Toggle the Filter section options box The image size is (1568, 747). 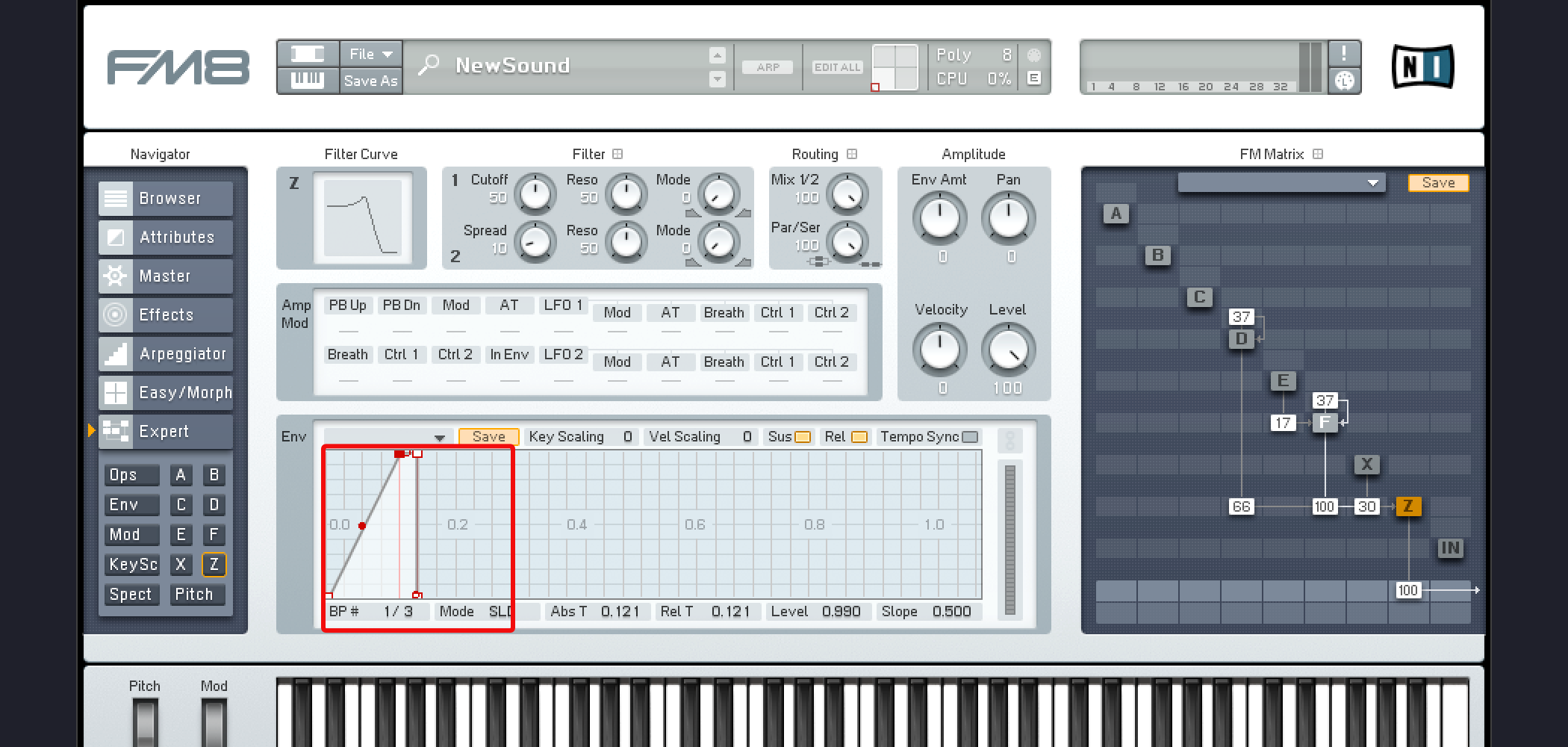617,154
